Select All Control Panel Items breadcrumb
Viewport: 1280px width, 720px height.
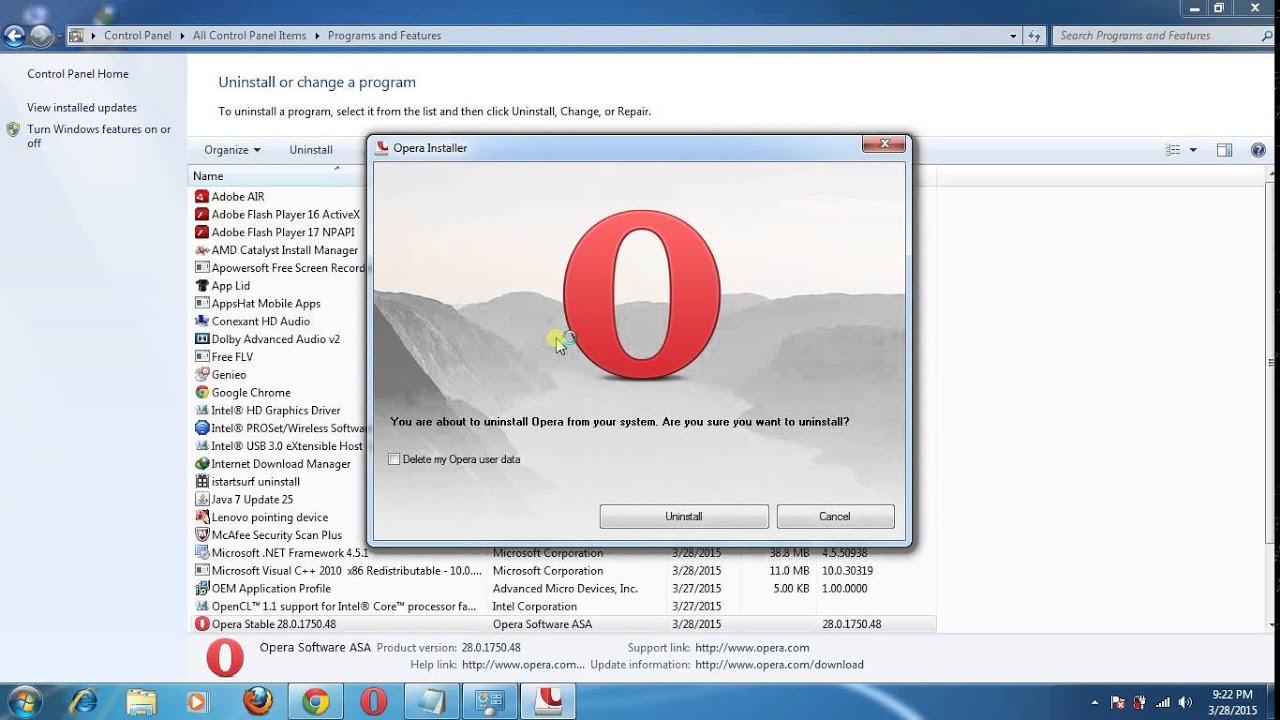click(x=250, y=36)
